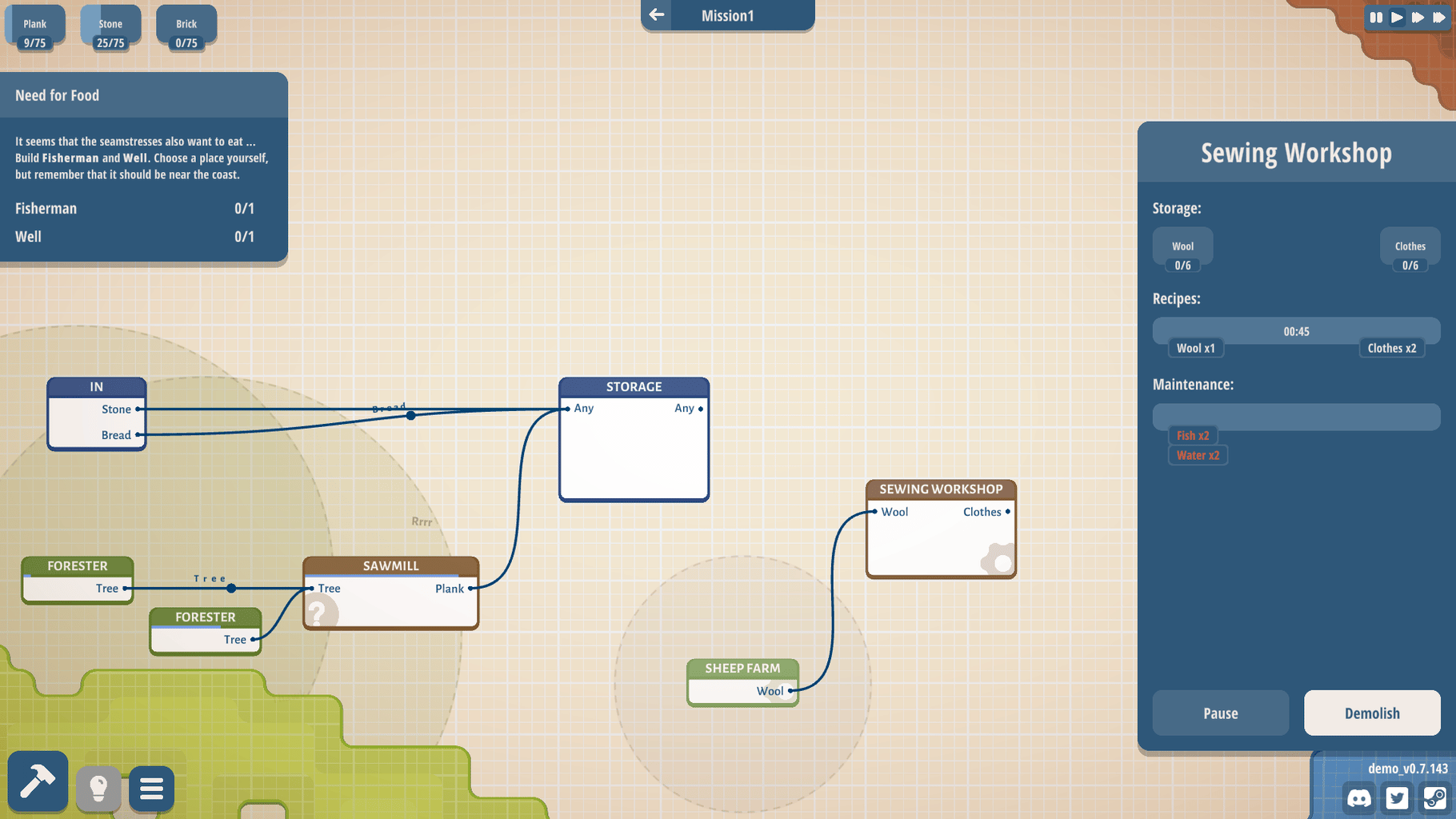Click the gear icon on Sewing Workshop node
Image resolution: width=1456 pixels, height=819 pixels.
[998, 560]
